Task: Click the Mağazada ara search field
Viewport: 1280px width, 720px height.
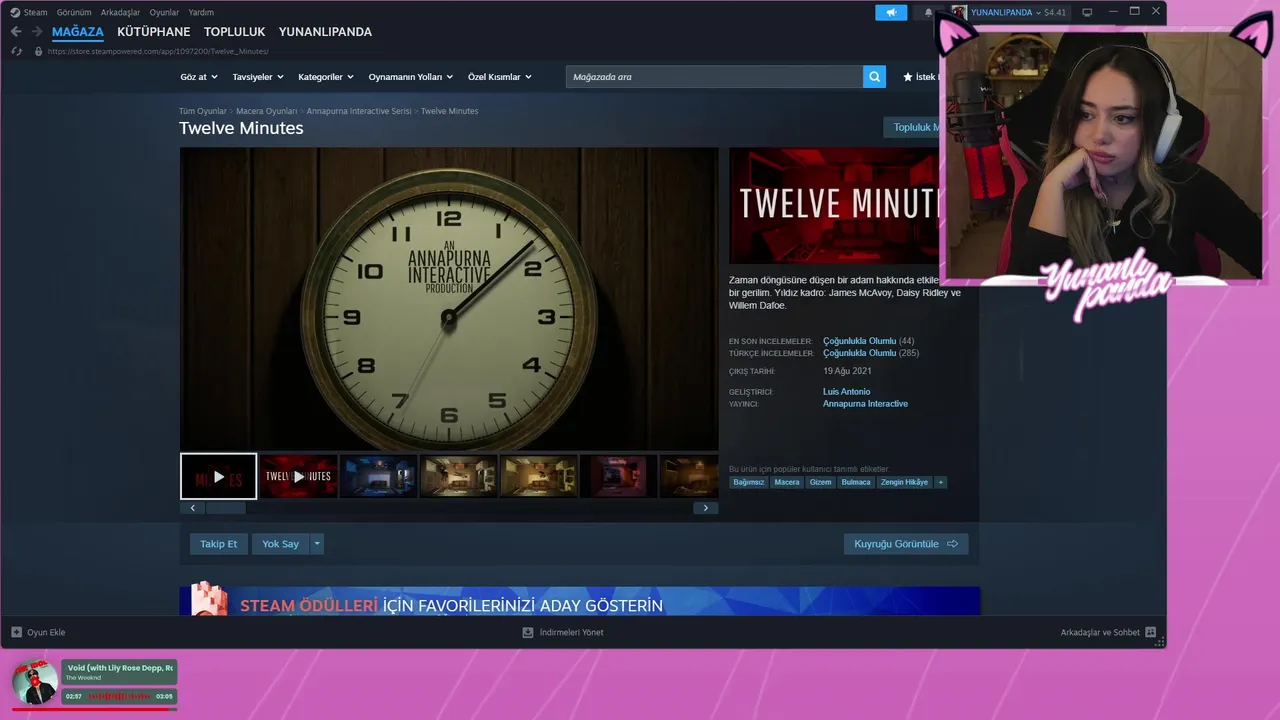Action: (x=714, y=77)
